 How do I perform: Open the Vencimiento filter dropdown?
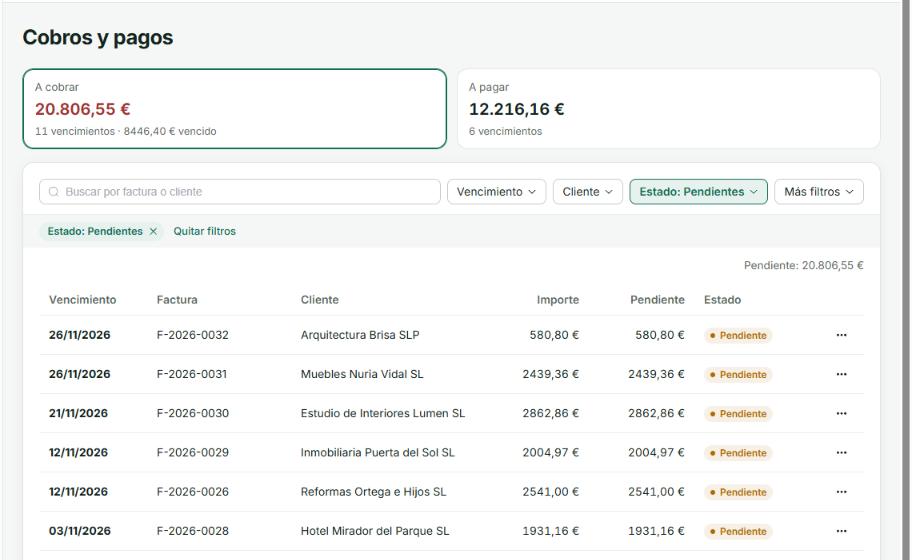pos(496,192)
